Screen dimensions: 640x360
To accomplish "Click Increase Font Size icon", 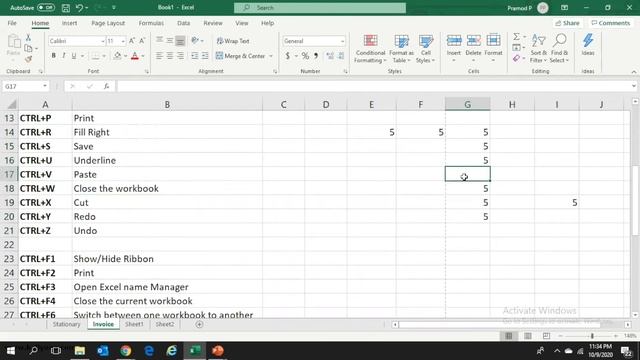I will [x=132, y=41].
